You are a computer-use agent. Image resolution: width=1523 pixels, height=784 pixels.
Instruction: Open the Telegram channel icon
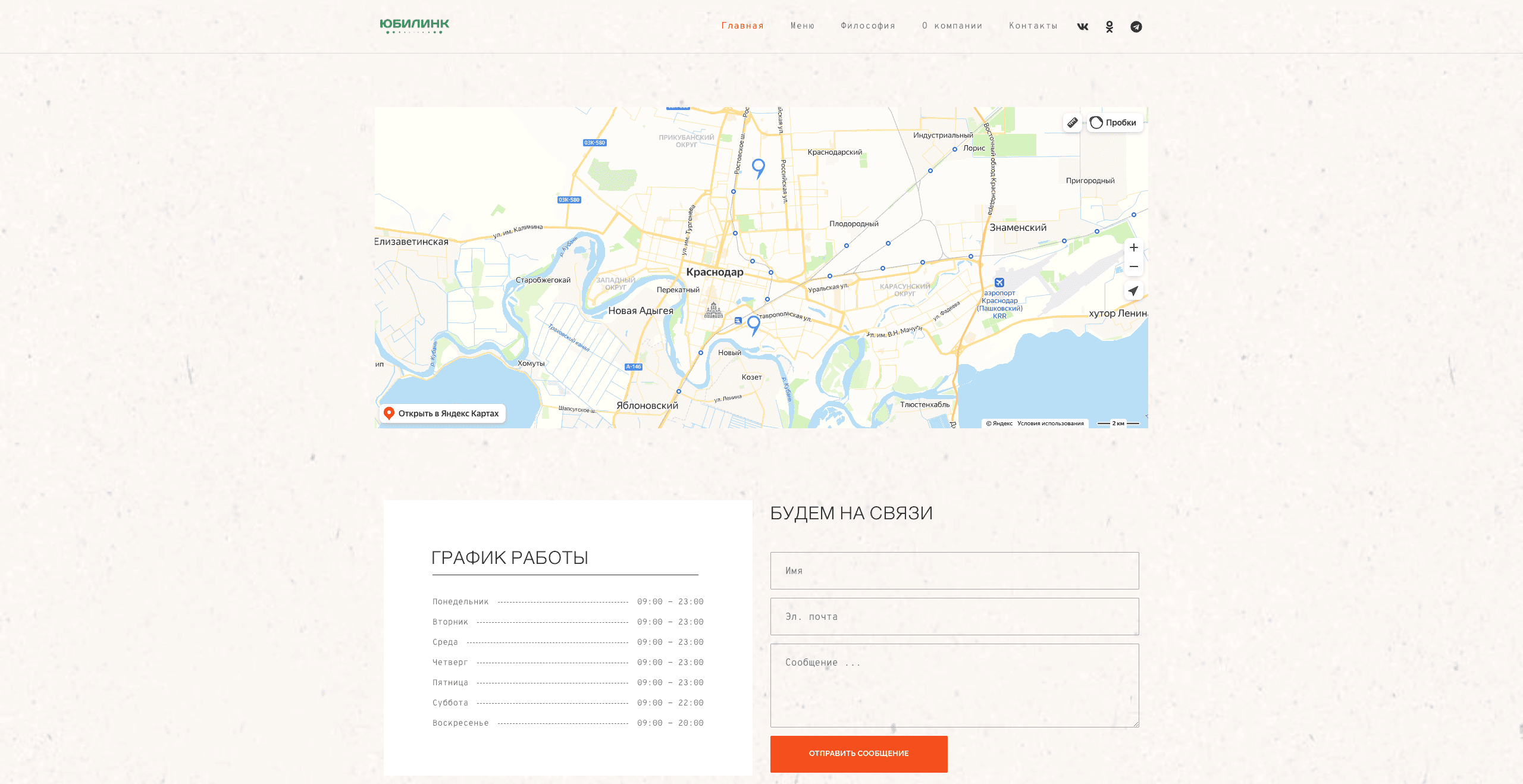click(1136, 27)
